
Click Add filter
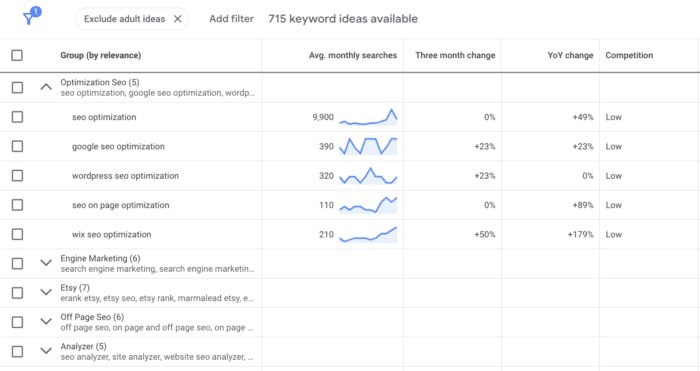click(231, 19)
